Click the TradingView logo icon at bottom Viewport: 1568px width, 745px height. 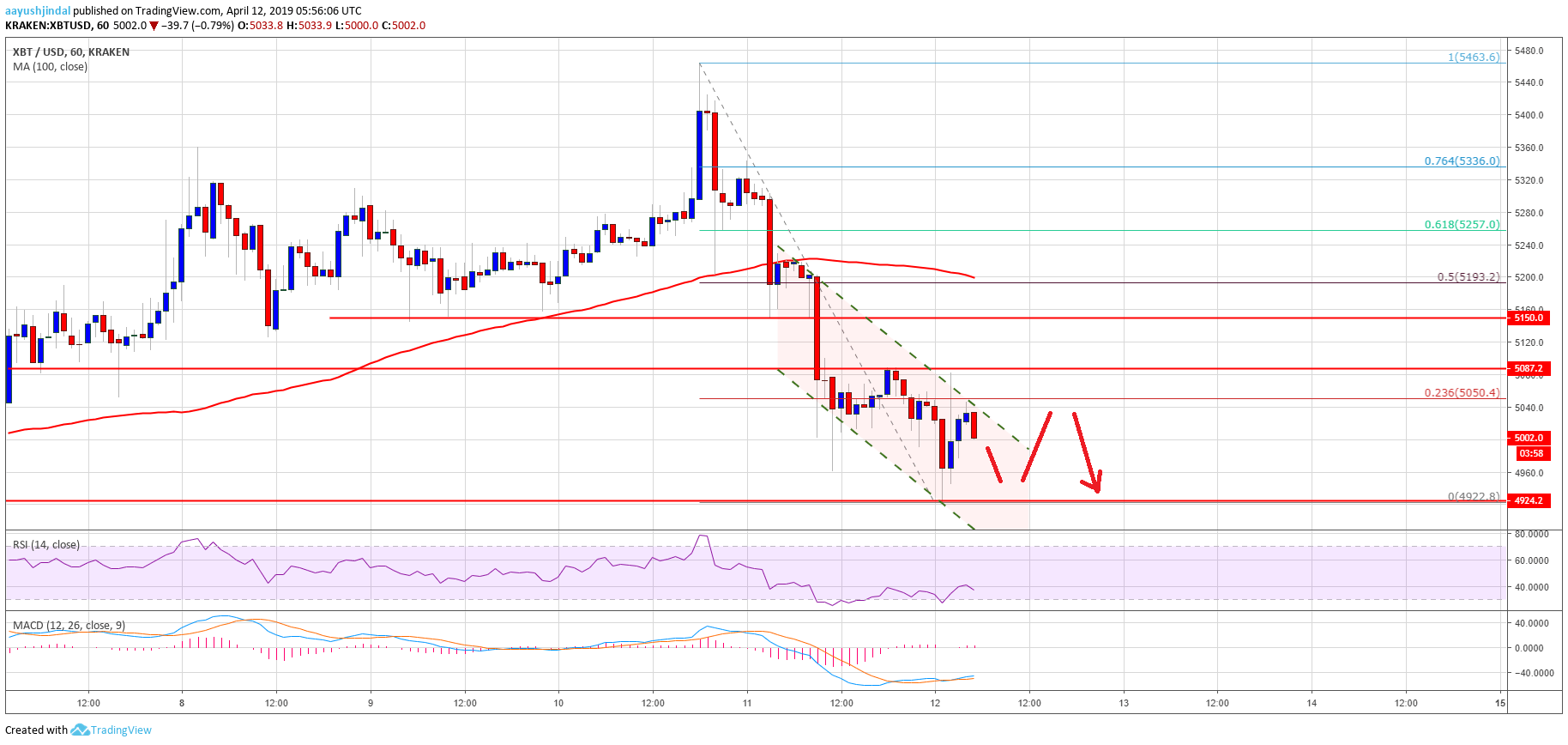click(x=80, y=730)
